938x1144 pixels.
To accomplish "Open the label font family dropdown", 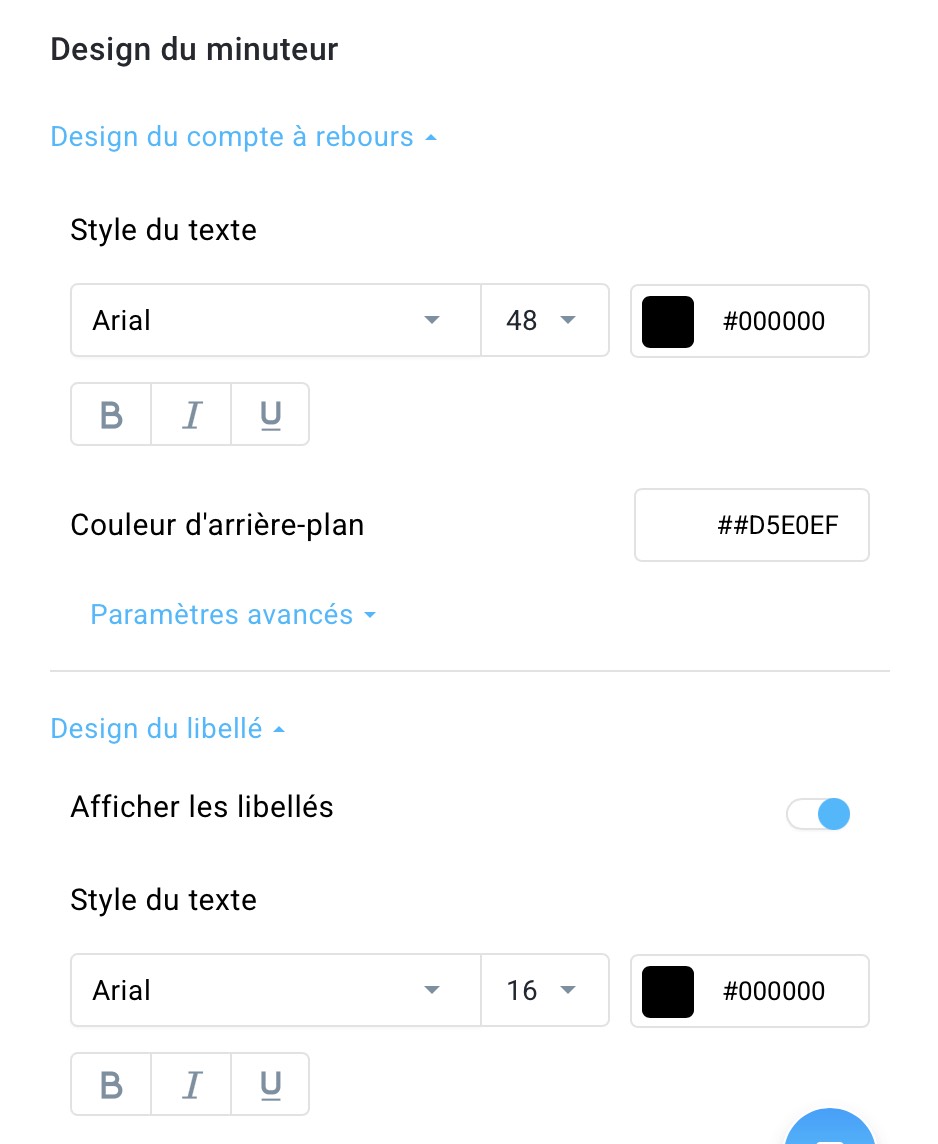I will [x=275, y=990].
